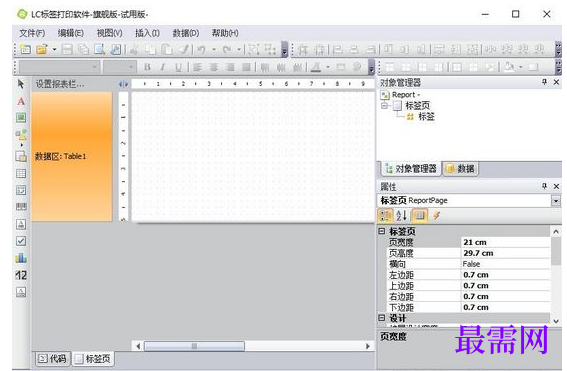The image size is (567, 371).
Task: Switch to the 数据 panel tab
Action: (x=460, y=169)
